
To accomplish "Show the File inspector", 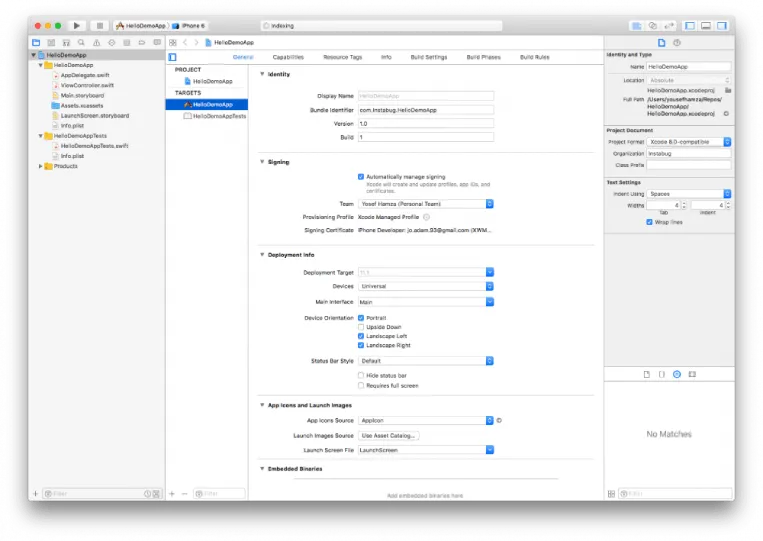I will pos(661,43).
